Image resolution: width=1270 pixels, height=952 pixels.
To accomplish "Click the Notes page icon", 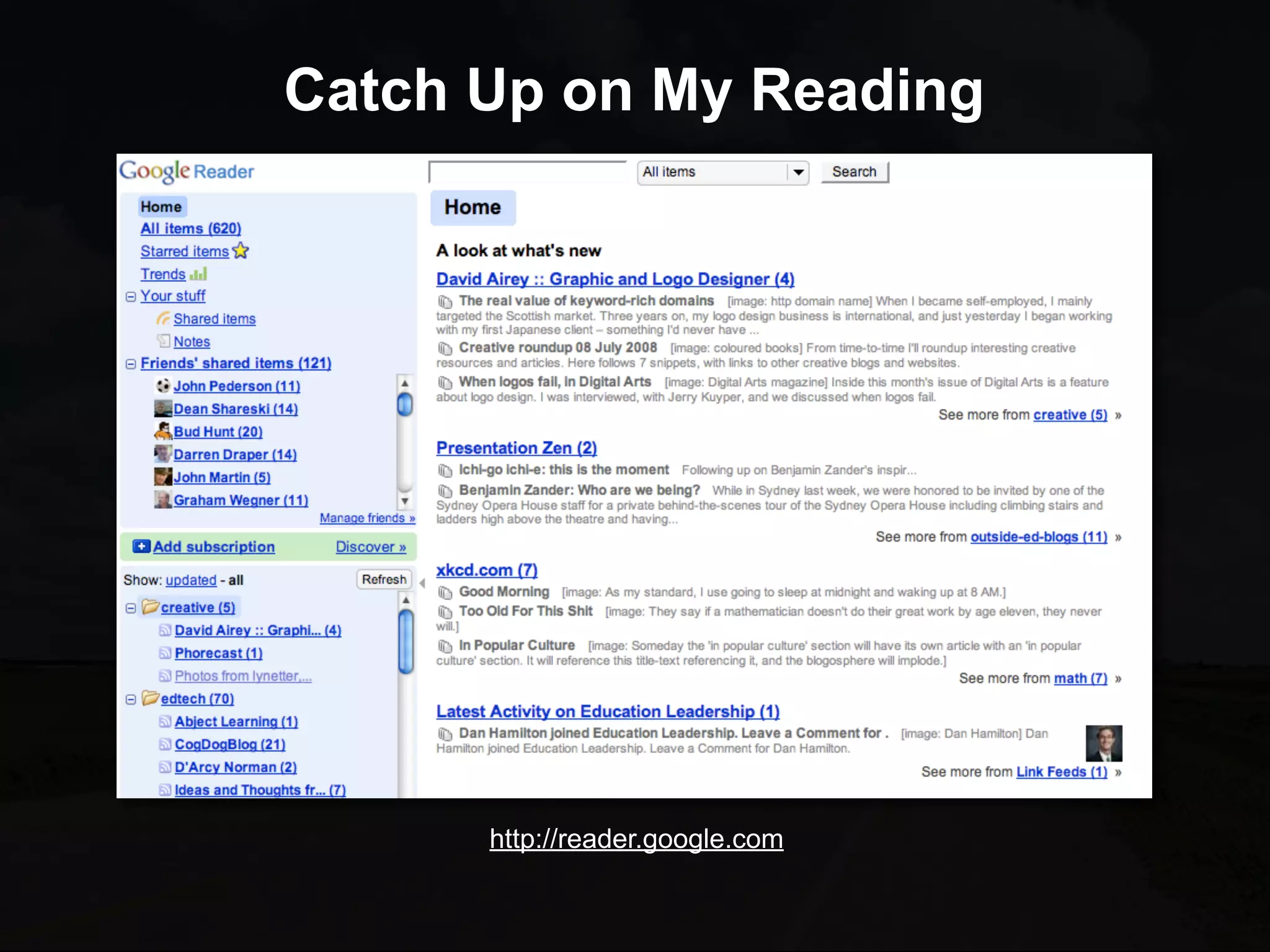I will [164, 341].
